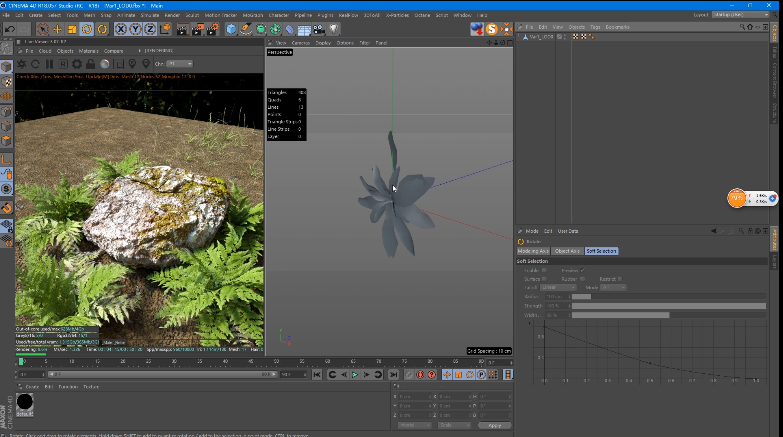
Task: Add a floor/environment grid object
Action: (x=304, y=29)
